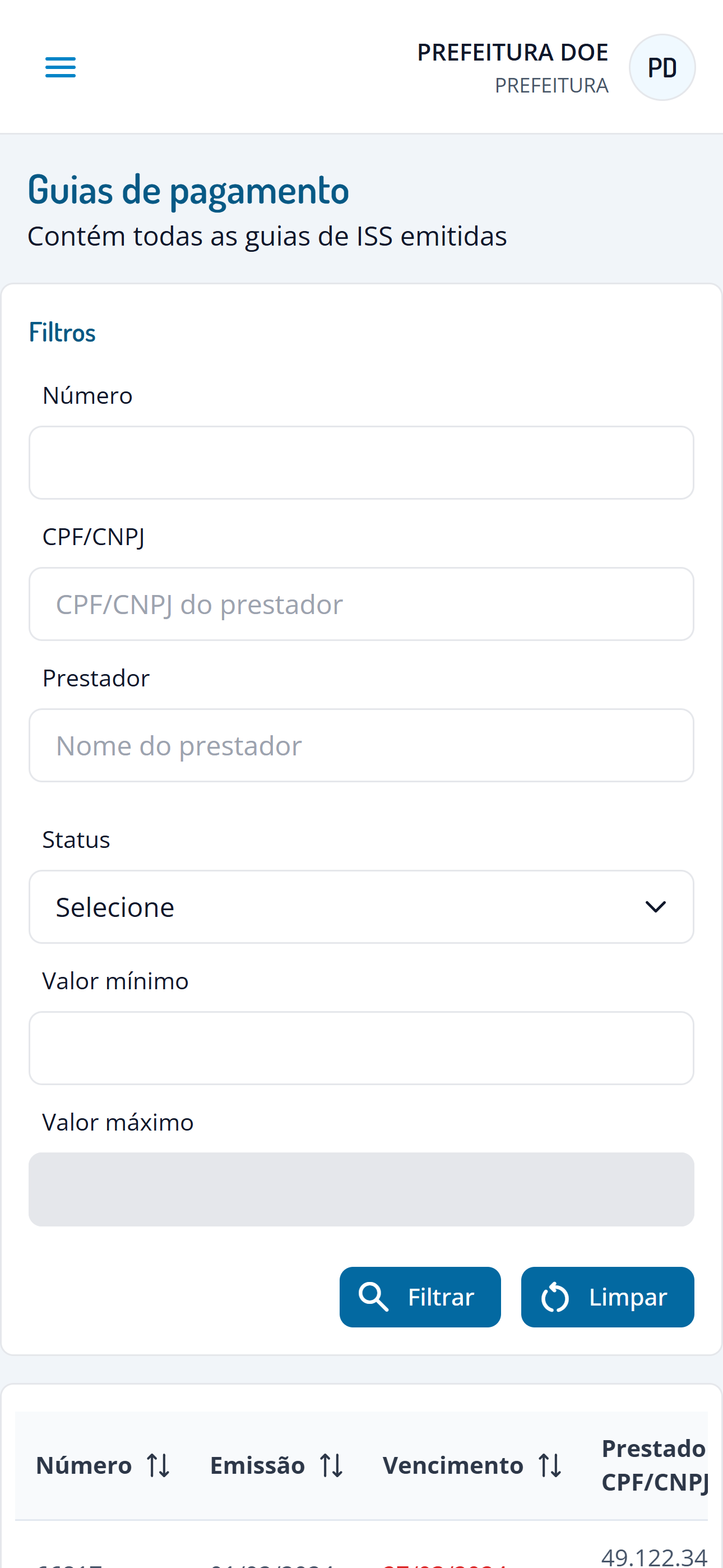Click the Nome do prestador field
The image size is (723, 1568).
(361, 745)
